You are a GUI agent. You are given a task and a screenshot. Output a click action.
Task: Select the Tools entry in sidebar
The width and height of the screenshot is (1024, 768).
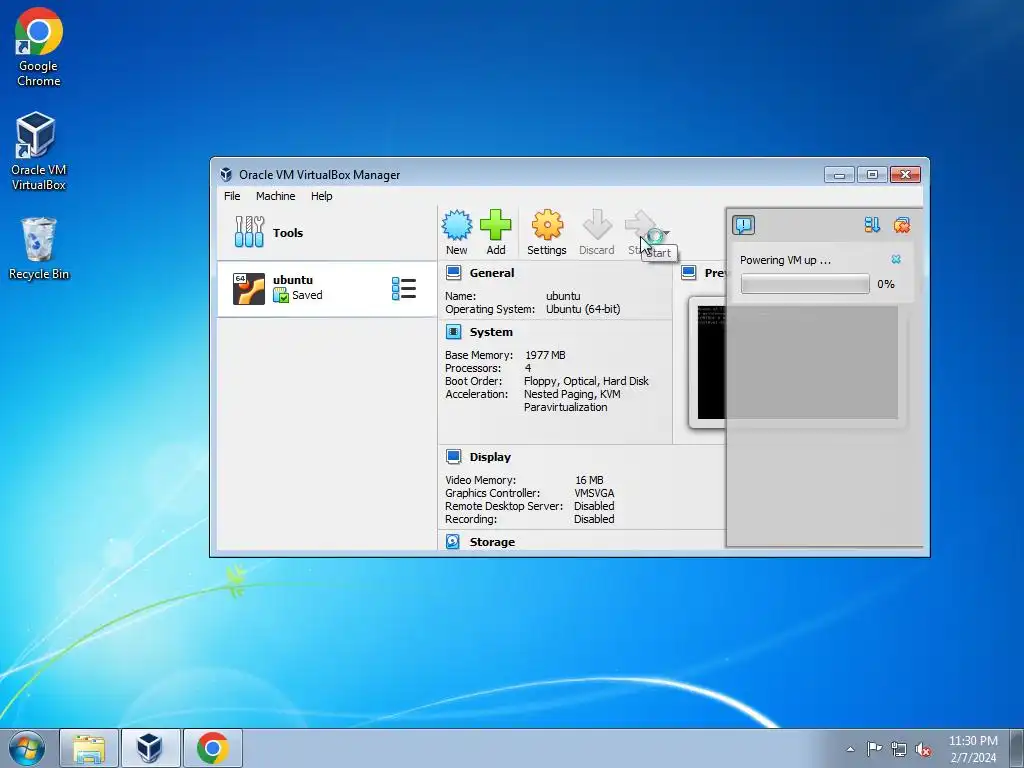tap(327, 232)
